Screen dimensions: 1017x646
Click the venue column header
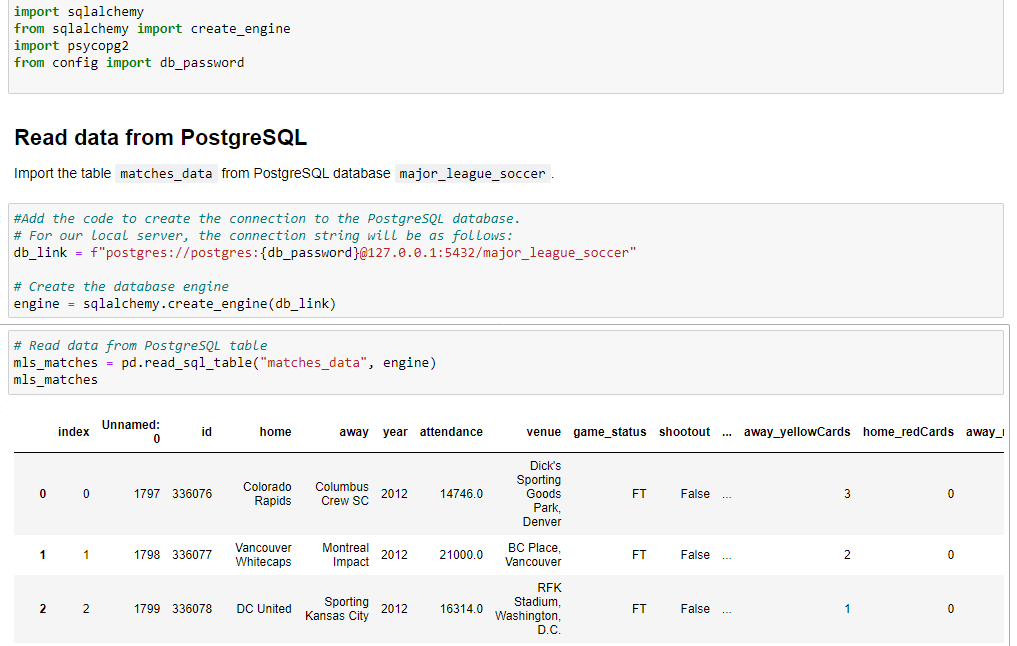[544, 432]
